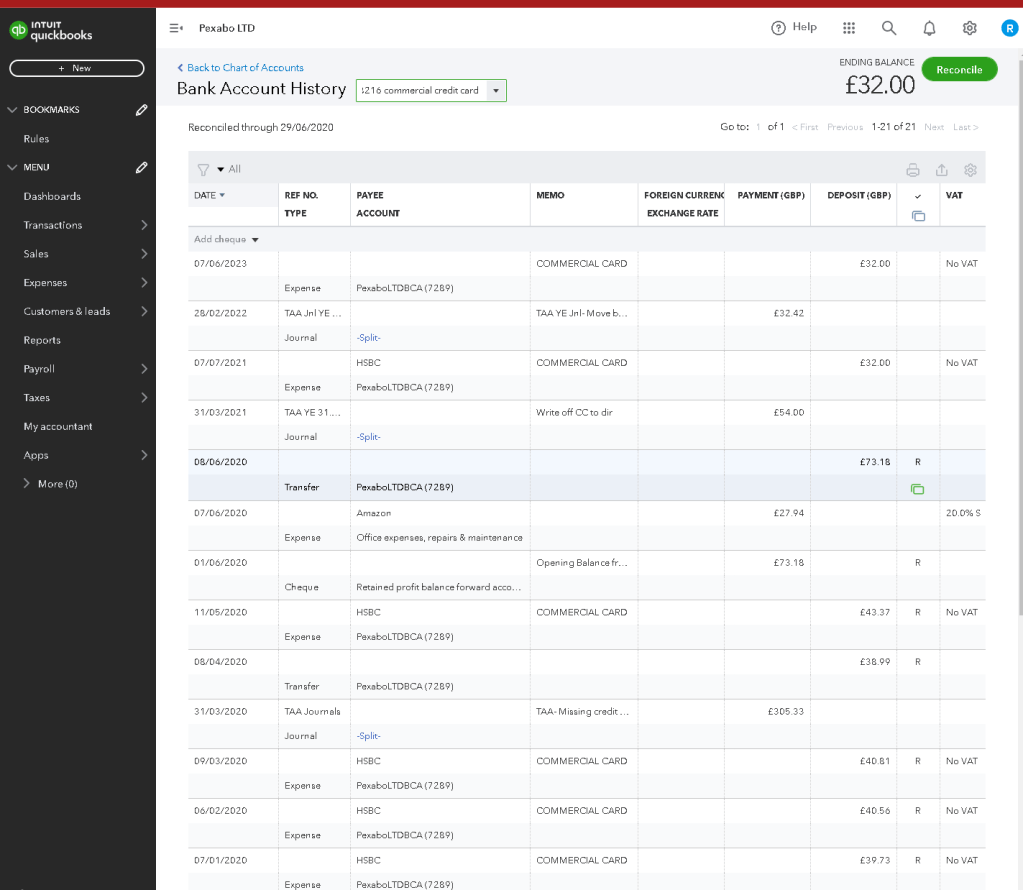Click the Go to page number field
The image size is (1023, 890).
pyautogui.click(x=758, y=127)
